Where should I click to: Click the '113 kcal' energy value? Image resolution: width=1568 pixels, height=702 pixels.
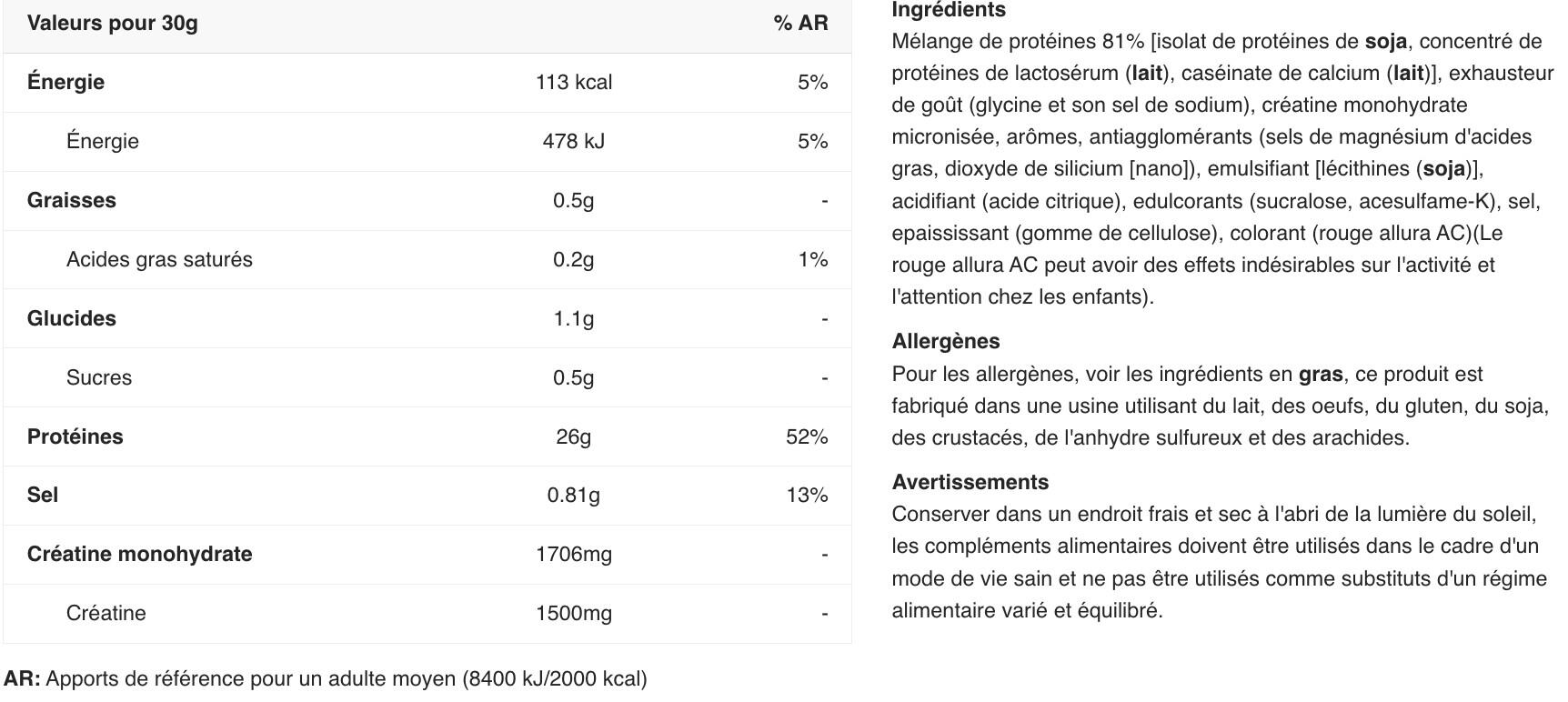click(573, 82)
